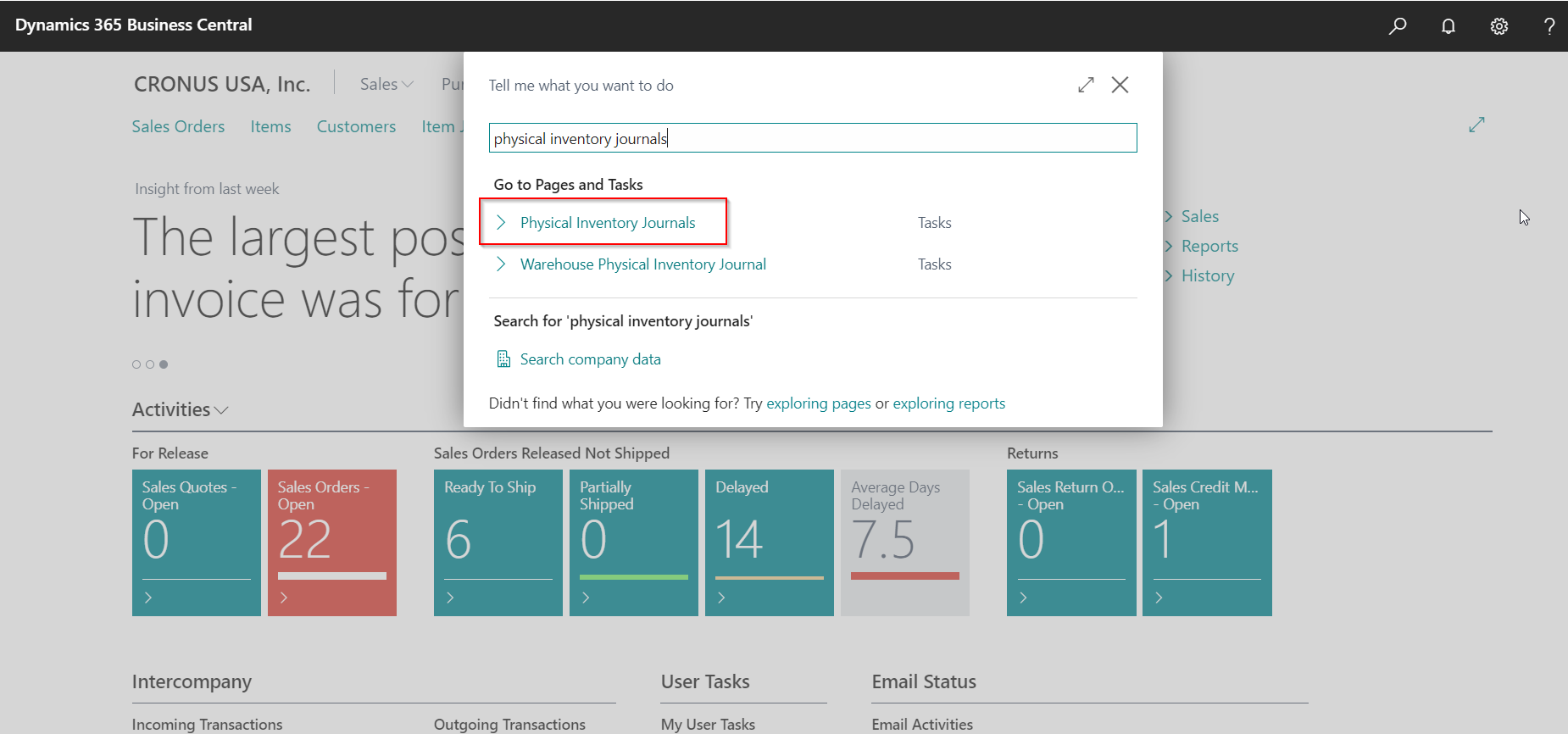Open the search magnifier icon in header
The width and height of the screenshot is (1568, 734).
[1398, 25]
